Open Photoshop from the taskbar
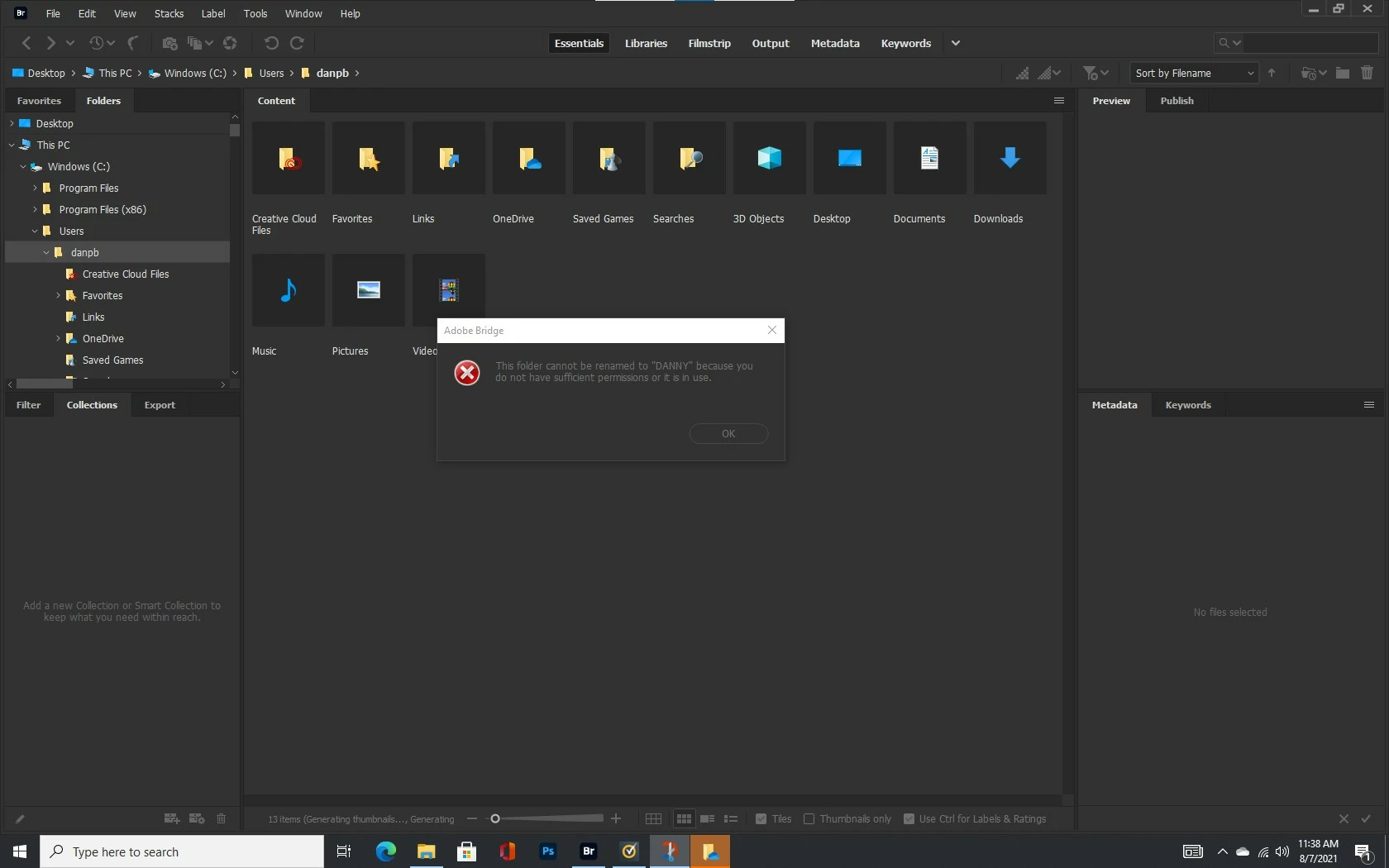This screenshot has width=1389, height=868. pos(547,851)
